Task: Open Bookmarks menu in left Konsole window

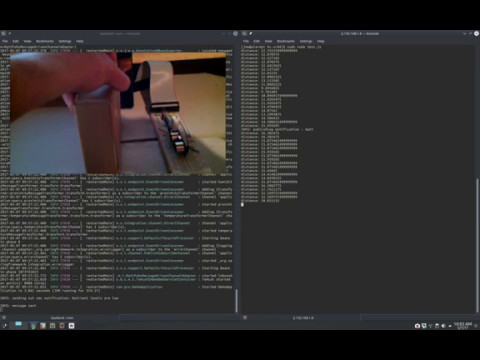Action: pos(45,41)
